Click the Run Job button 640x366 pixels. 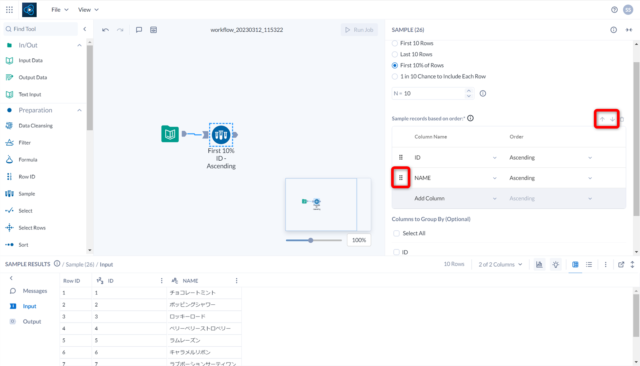tap(359, 30)
